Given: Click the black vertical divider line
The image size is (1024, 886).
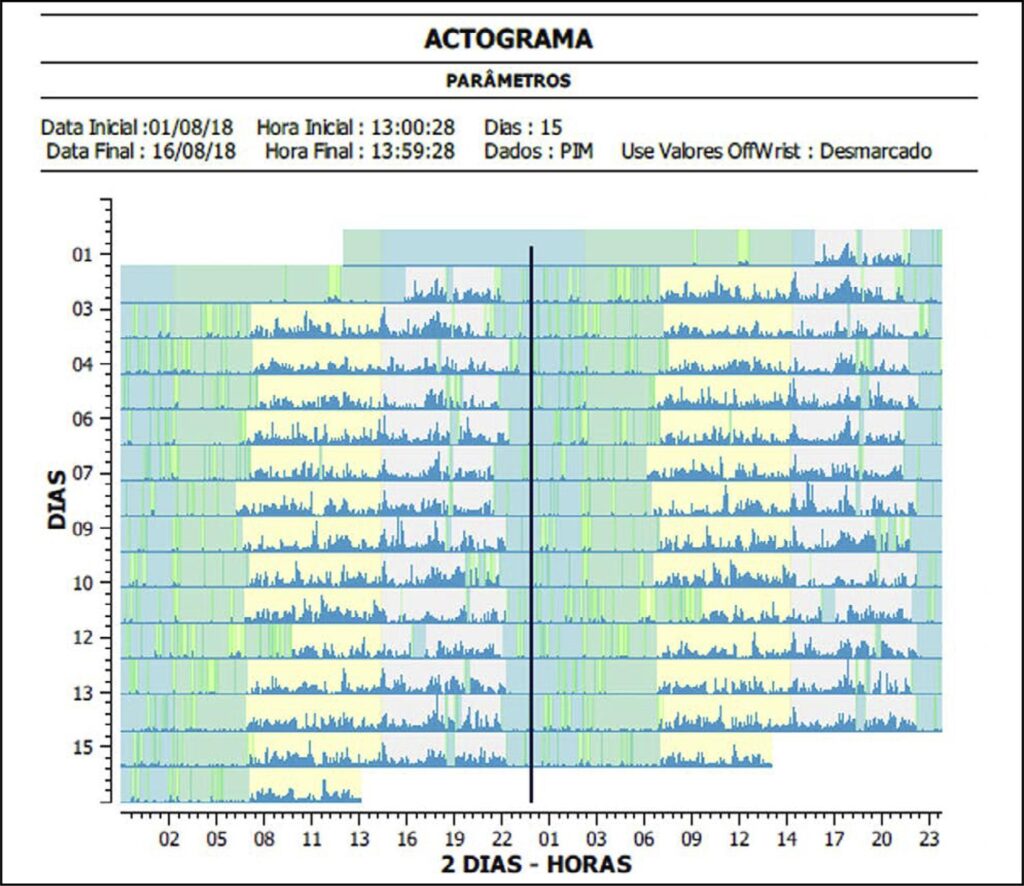Looking at the screenshot, I should pos(530,520).
